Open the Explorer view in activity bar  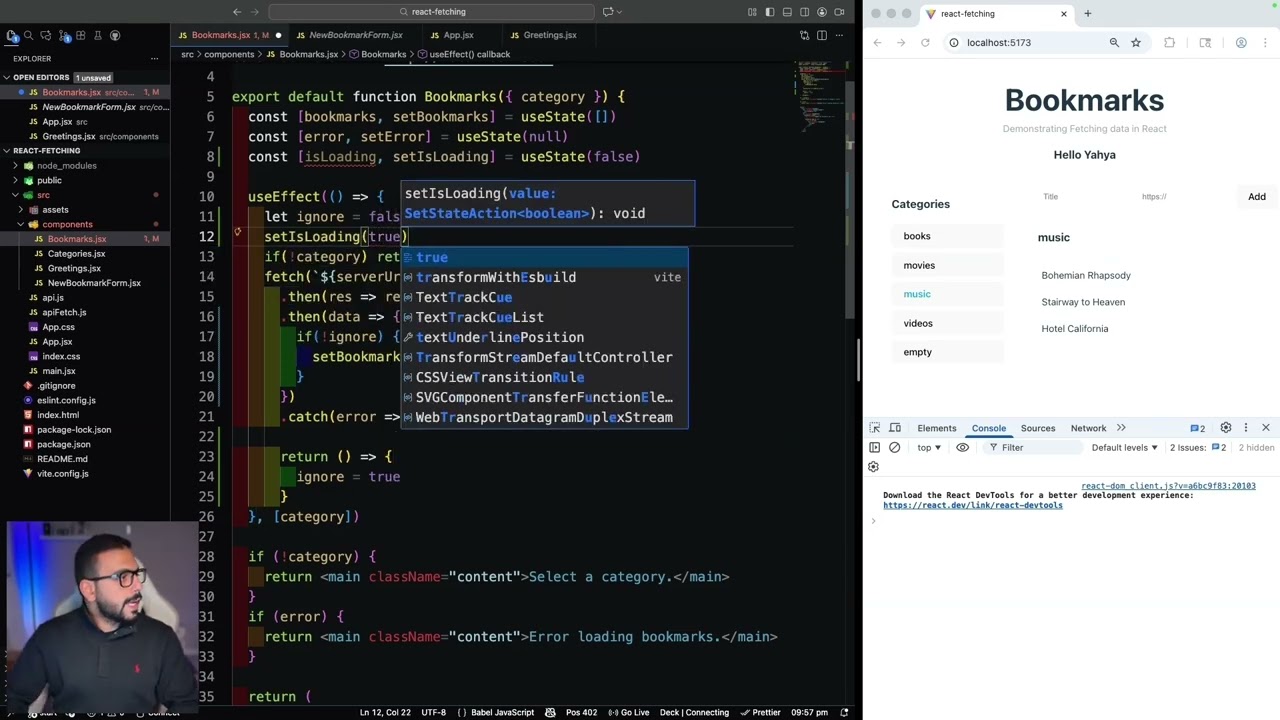tap(11, 35)
